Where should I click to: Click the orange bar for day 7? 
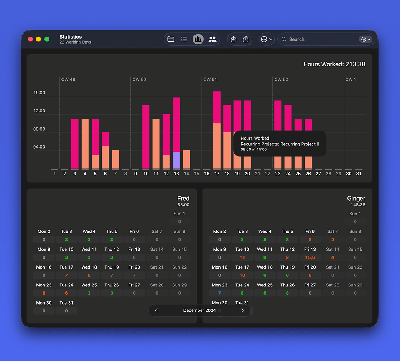pos(115,159)
